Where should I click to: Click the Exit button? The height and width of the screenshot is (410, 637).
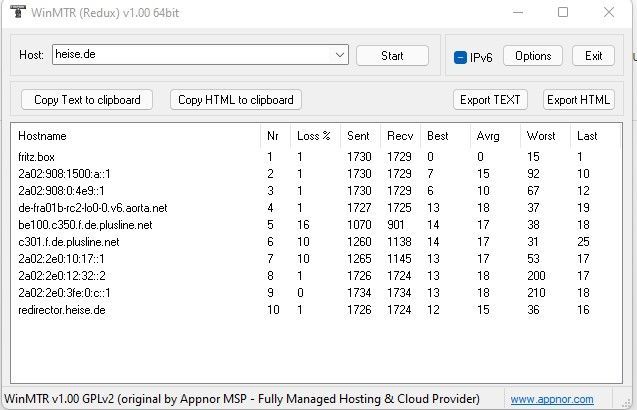click(593, 56)
